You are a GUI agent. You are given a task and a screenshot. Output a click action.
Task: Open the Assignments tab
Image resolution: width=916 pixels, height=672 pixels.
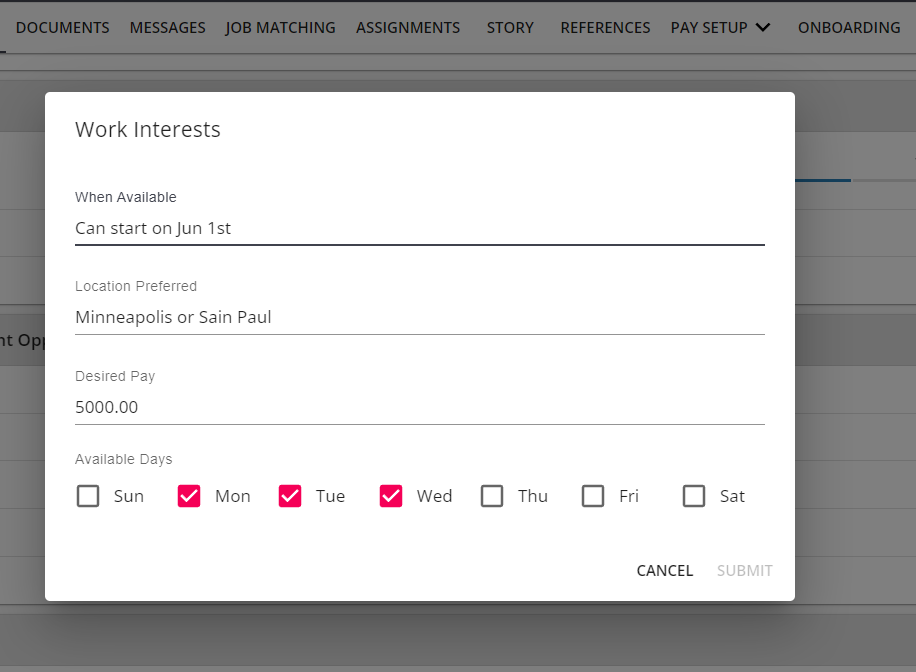408,27
